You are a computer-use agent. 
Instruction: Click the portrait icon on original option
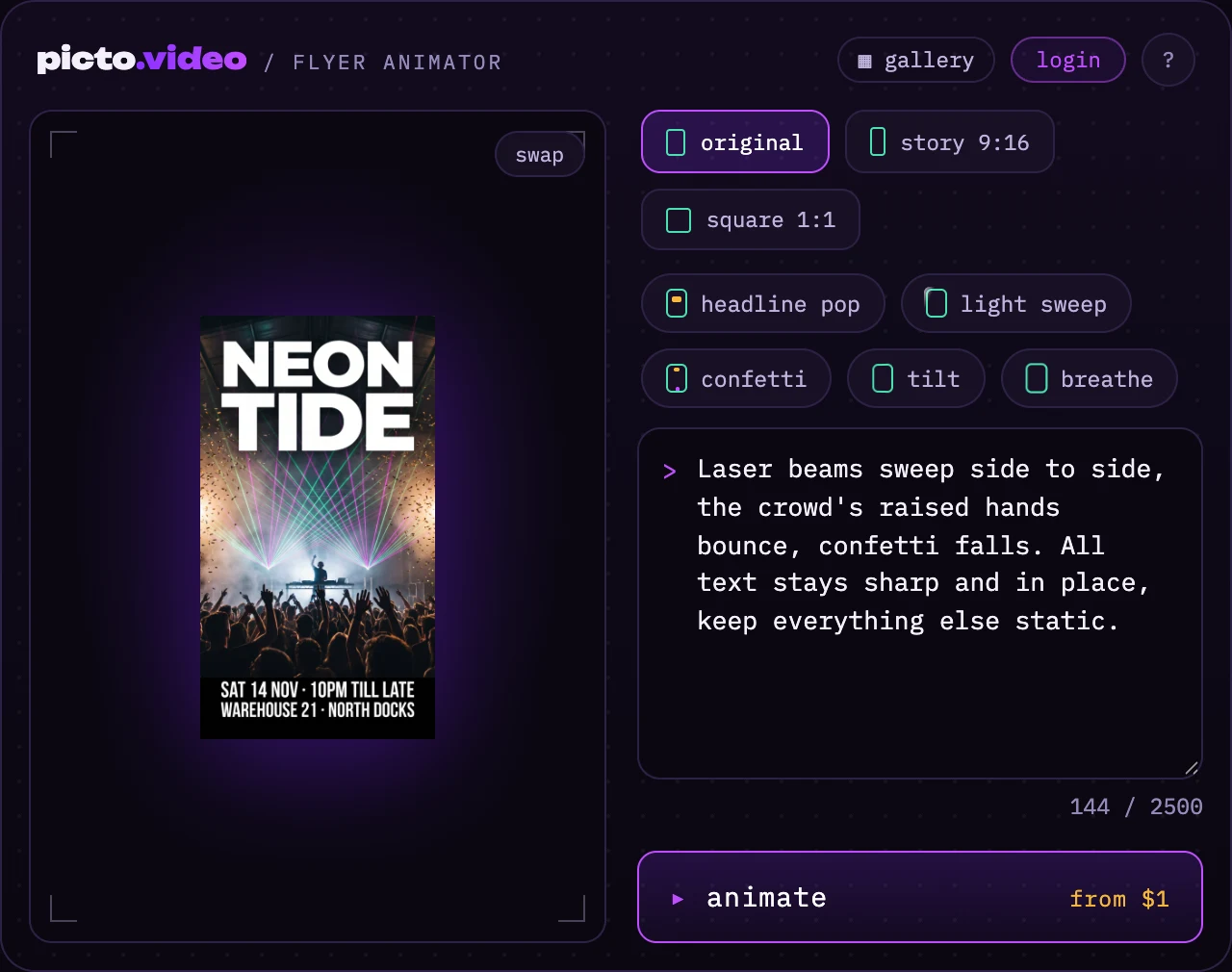tap(676, 142)
